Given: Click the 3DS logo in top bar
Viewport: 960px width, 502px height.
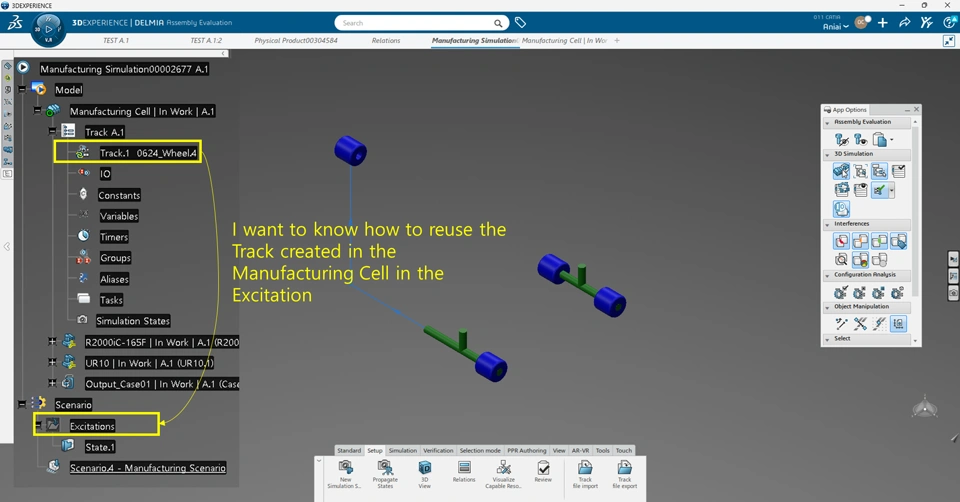Looking at the screenshot, I should pyautogui.click(x=15, y=23).
